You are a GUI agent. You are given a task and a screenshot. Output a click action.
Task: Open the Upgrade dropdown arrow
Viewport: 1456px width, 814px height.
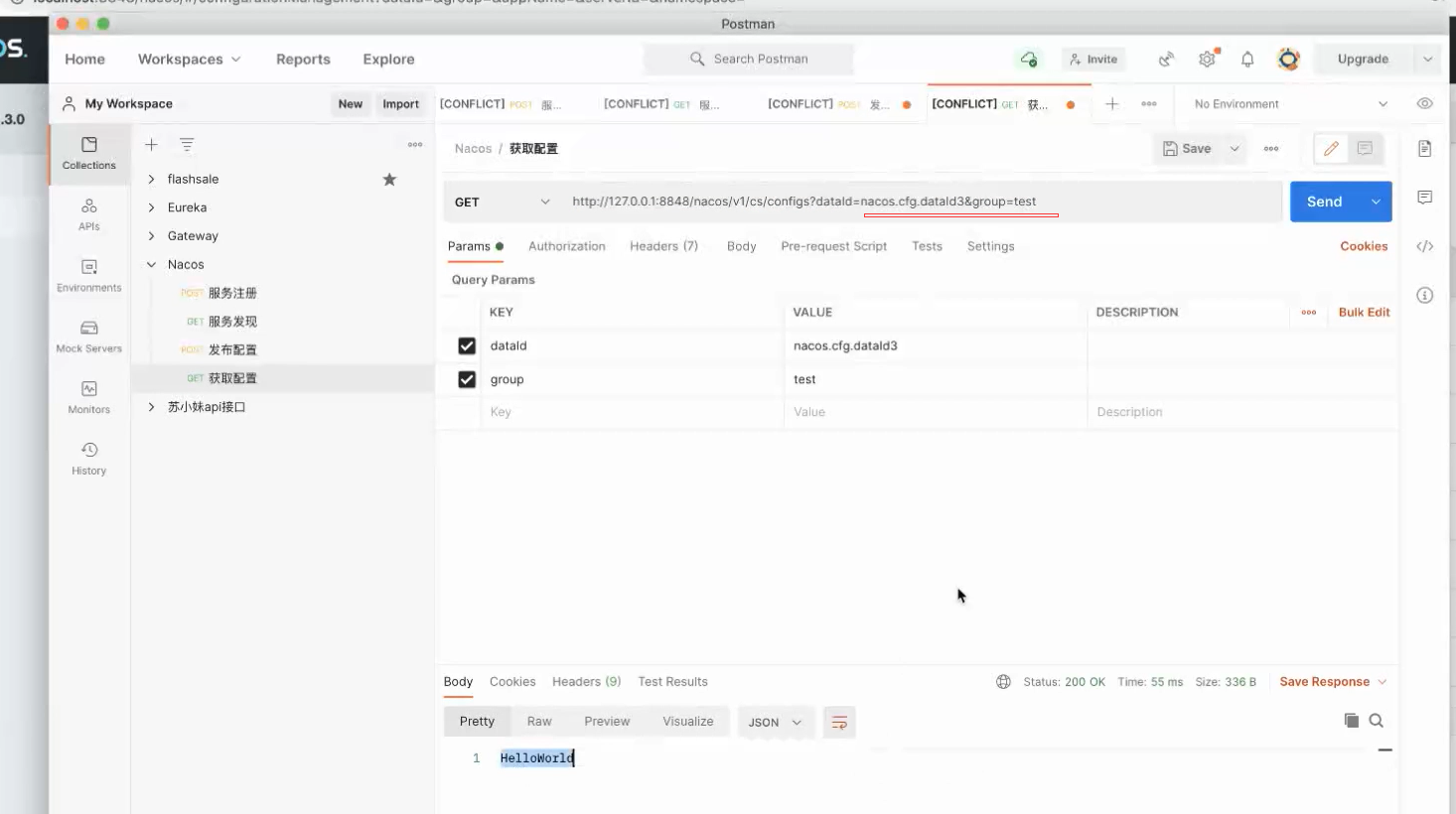[x=1428, y=60]
